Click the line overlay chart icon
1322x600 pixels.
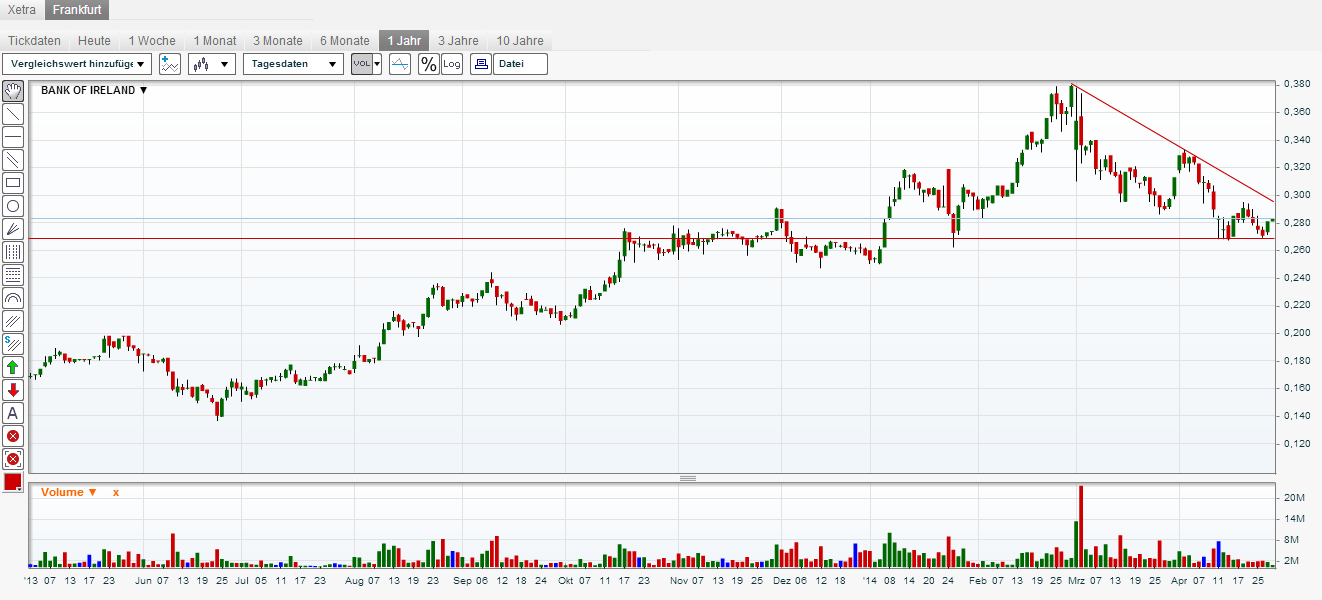(x=400, y=64)
